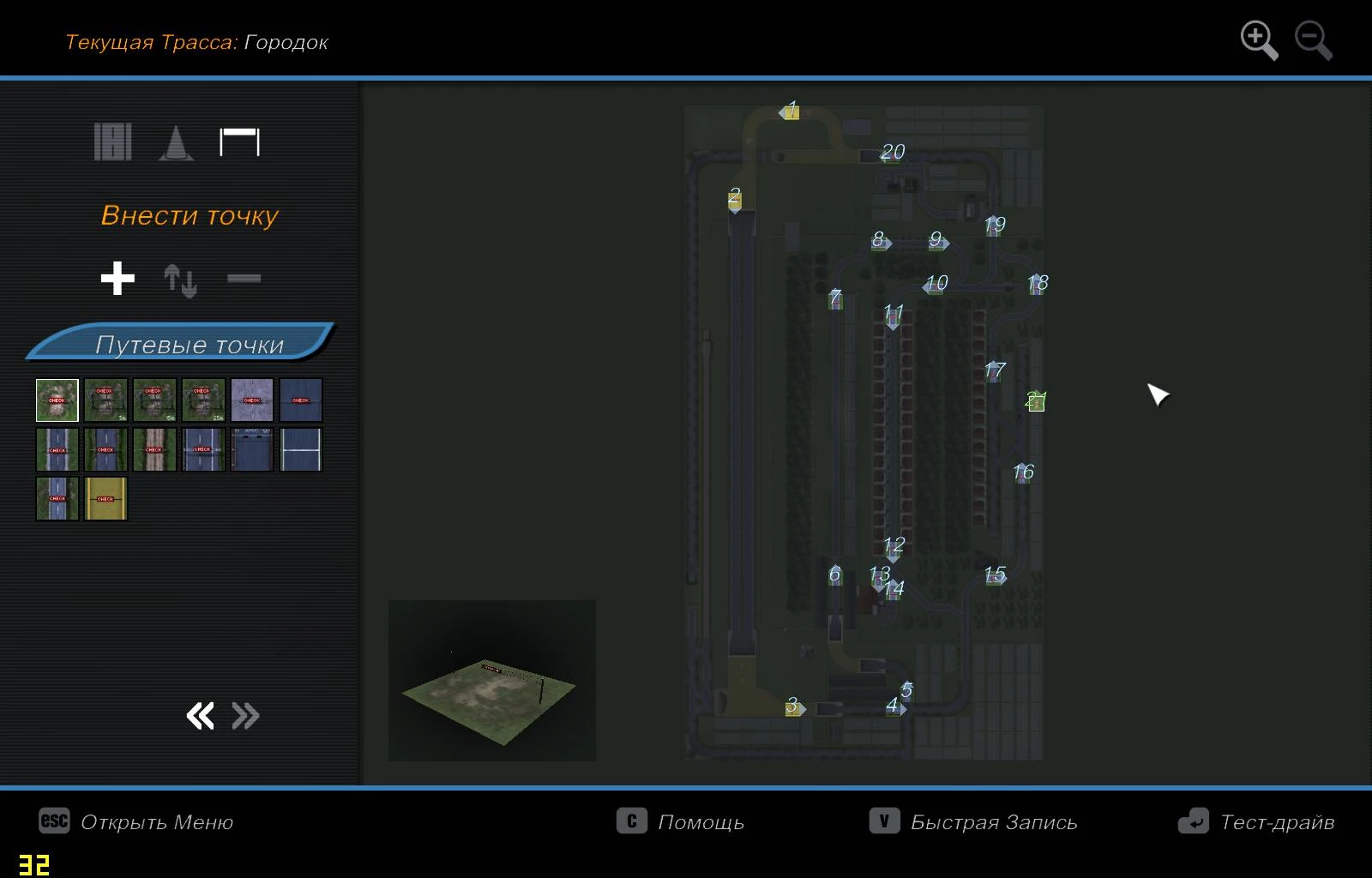Select the yellow checkpoint thumbnail

(105, 497)
